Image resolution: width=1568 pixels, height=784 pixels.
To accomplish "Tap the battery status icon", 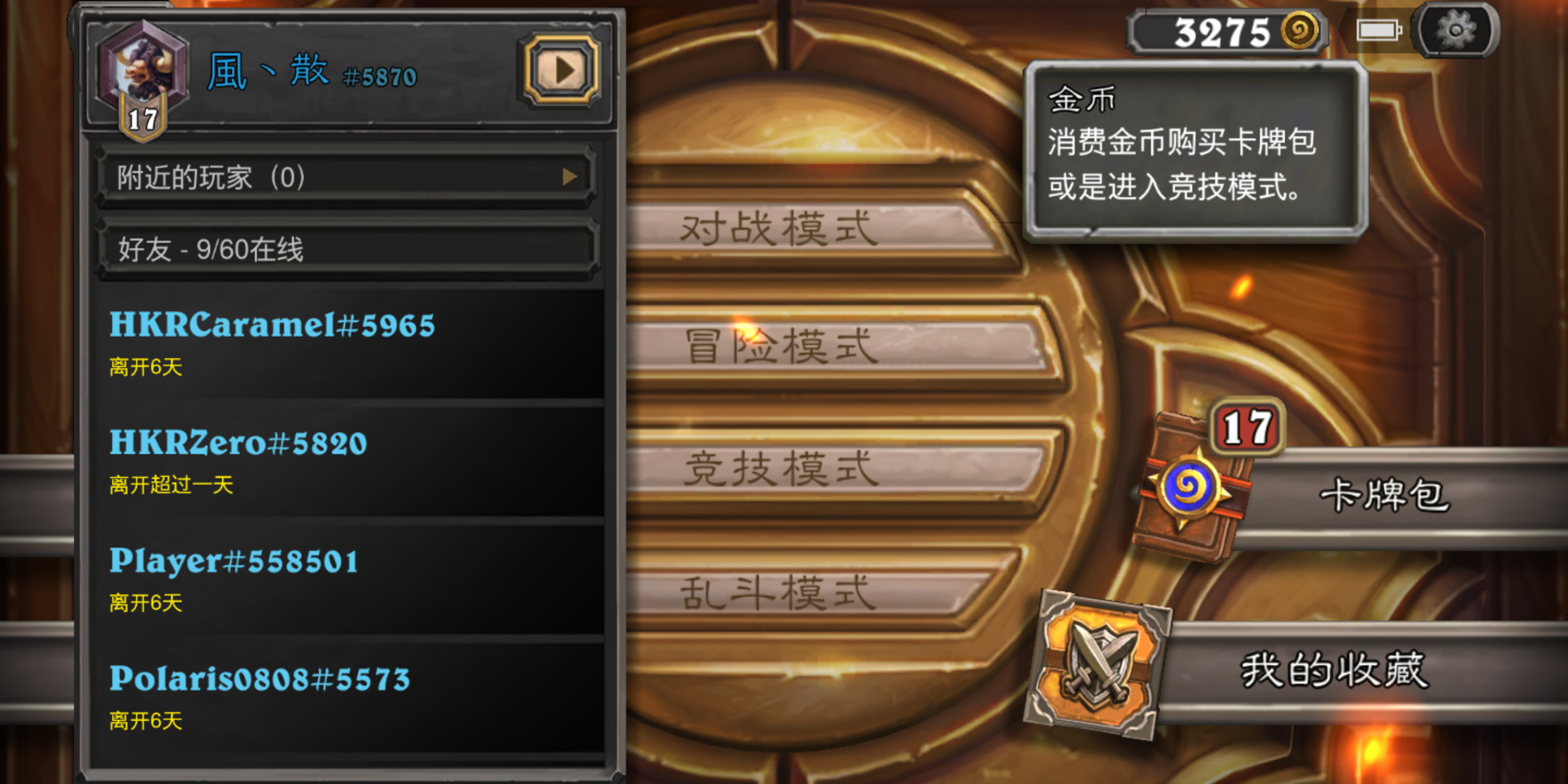I will pos(1379,30).
